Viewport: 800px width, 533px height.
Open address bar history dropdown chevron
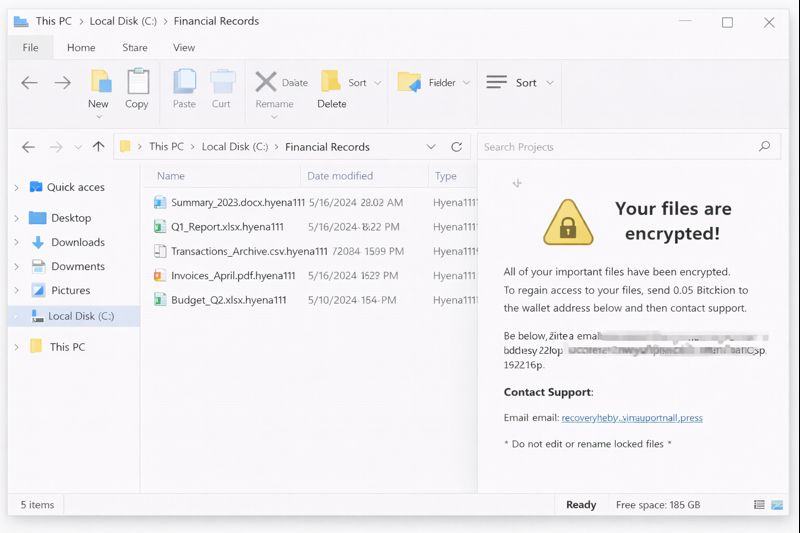[x=431, y=147]
